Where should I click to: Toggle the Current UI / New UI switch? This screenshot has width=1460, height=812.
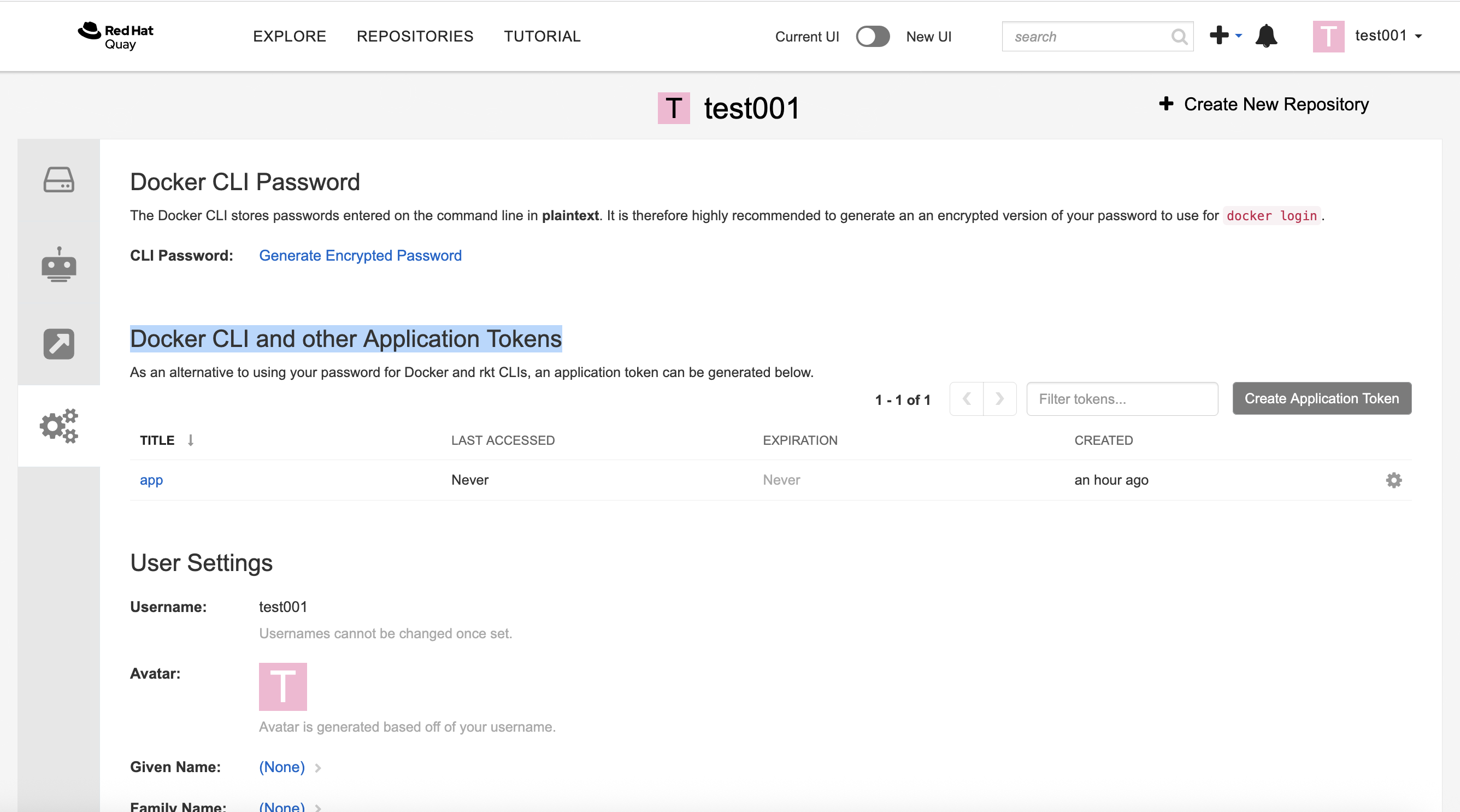point(872,37)
